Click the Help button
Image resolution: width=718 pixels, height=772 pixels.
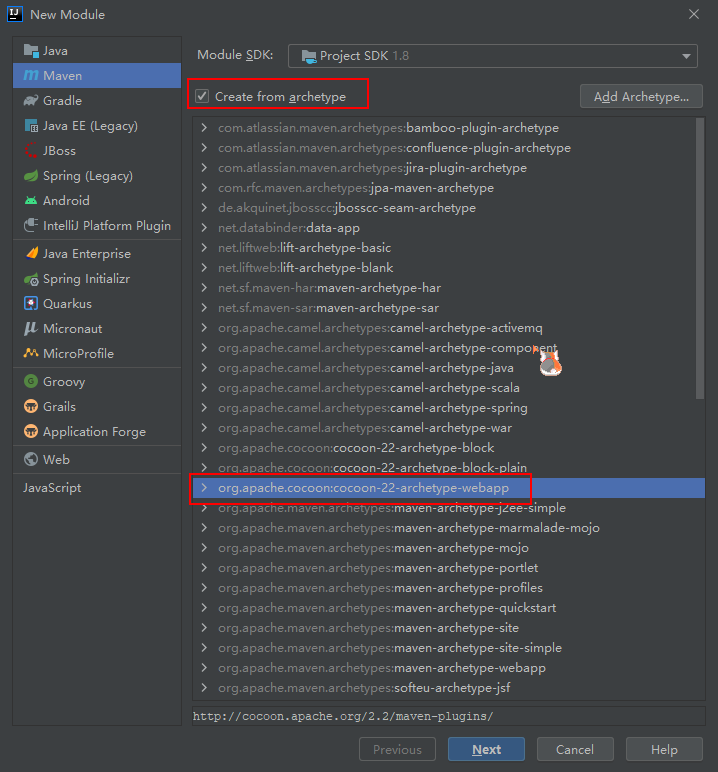(x=664, y=749)
